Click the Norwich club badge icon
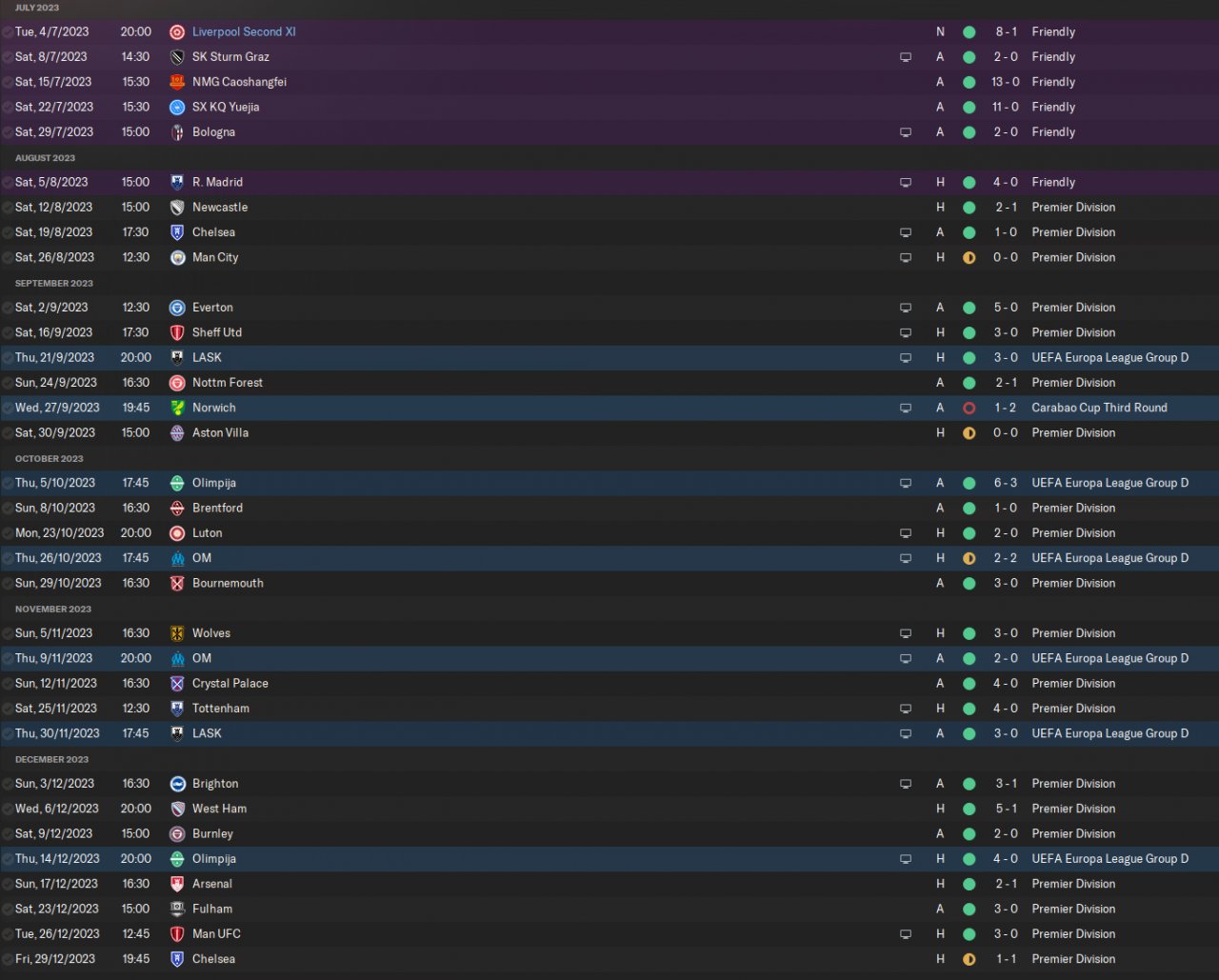This screenshot has height=980, width=1219. coord(177,408)
